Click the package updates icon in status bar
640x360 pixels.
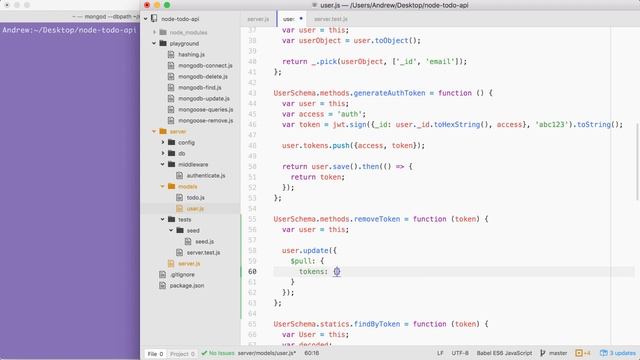coord(604,353)
